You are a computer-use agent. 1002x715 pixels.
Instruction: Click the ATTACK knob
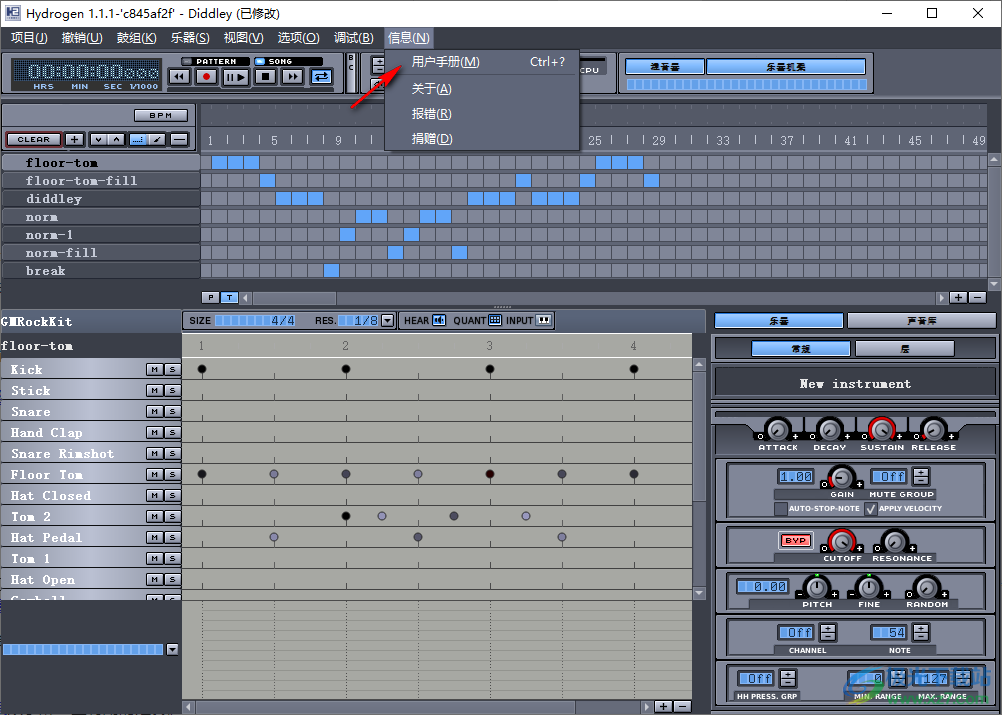[778, 429]
